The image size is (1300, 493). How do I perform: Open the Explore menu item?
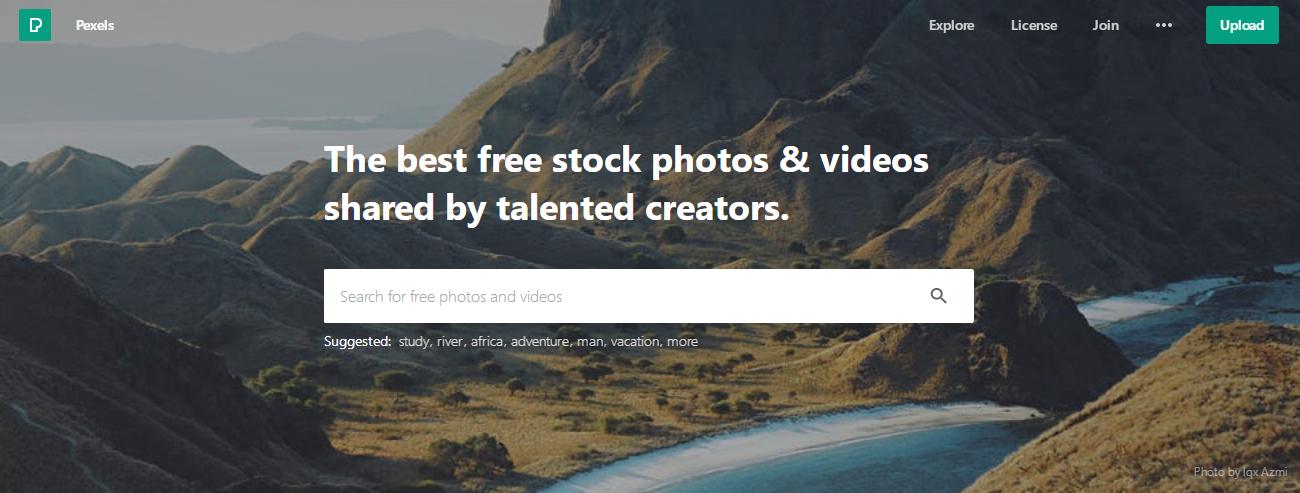pyautogui.click(x=951, y=26)
